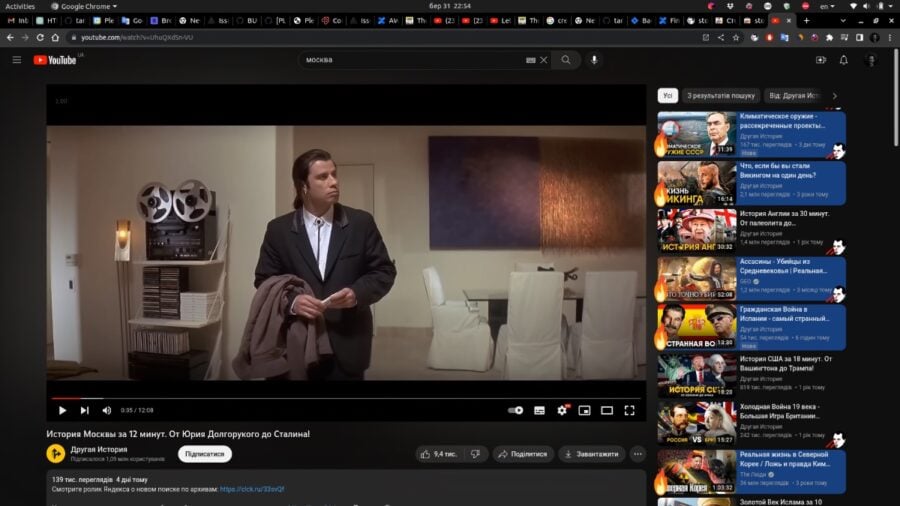
Task: Open the Другая История channel name link
Action: point(99,449)
